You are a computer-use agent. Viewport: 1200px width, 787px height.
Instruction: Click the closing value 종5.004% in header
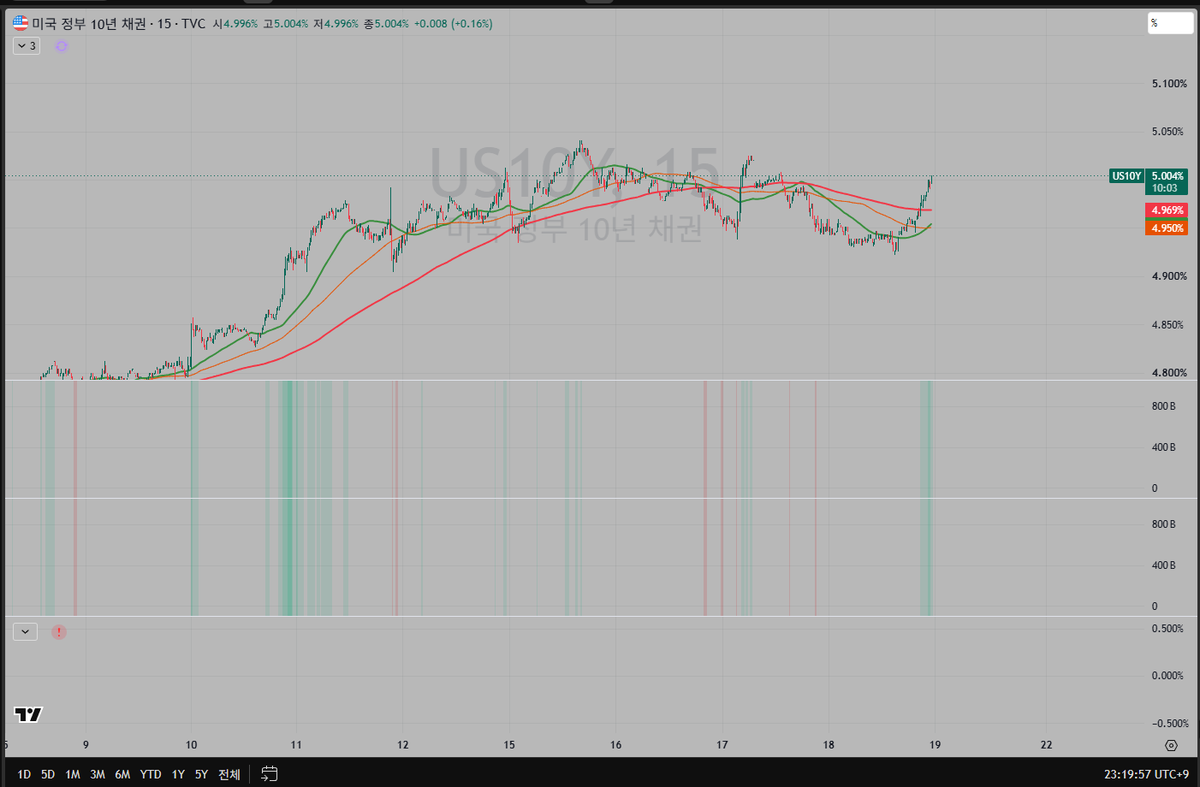385,23
